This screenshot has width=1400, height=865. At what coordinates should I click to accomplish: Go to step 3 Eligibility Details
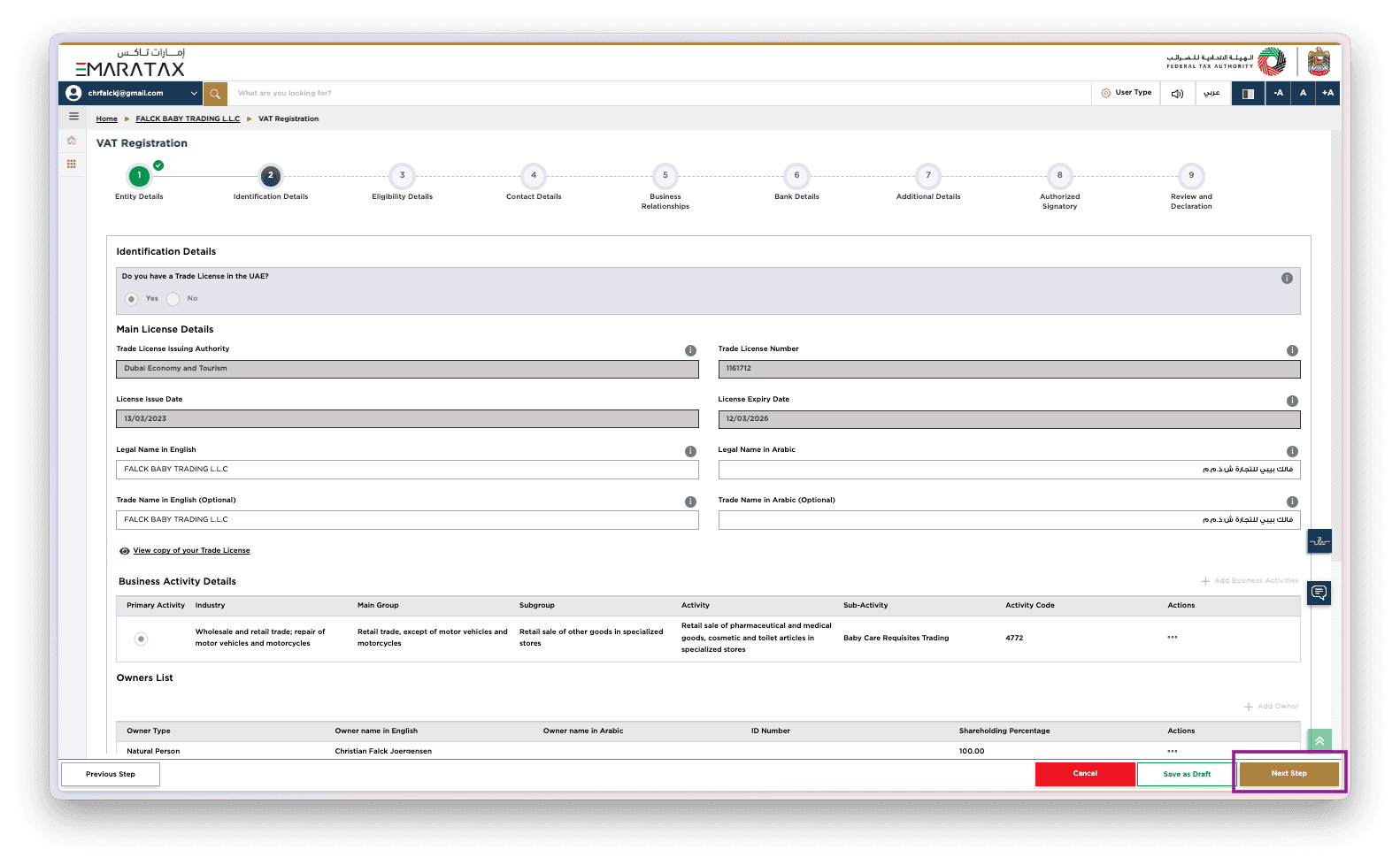pyautogui.click(x=402, y=176)
